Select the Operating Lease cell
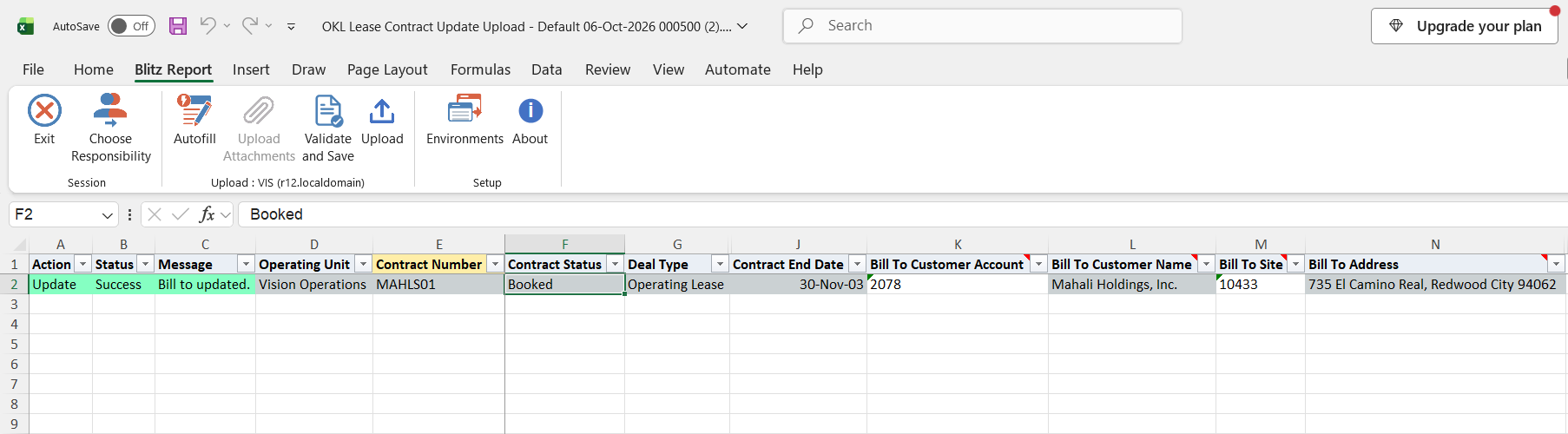The height and width of the screenshot is (434, 1568). pyautogui.click(x=677, y=284)
